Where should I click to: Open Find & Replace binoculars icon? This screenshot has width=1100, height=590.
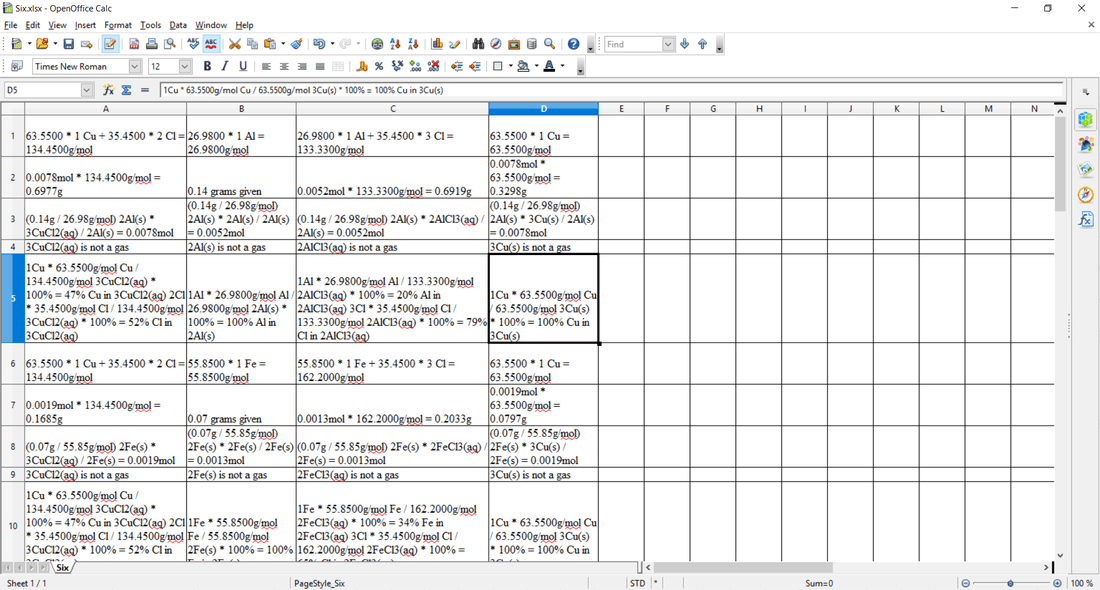pyautogui.click(x=478, y=44)
